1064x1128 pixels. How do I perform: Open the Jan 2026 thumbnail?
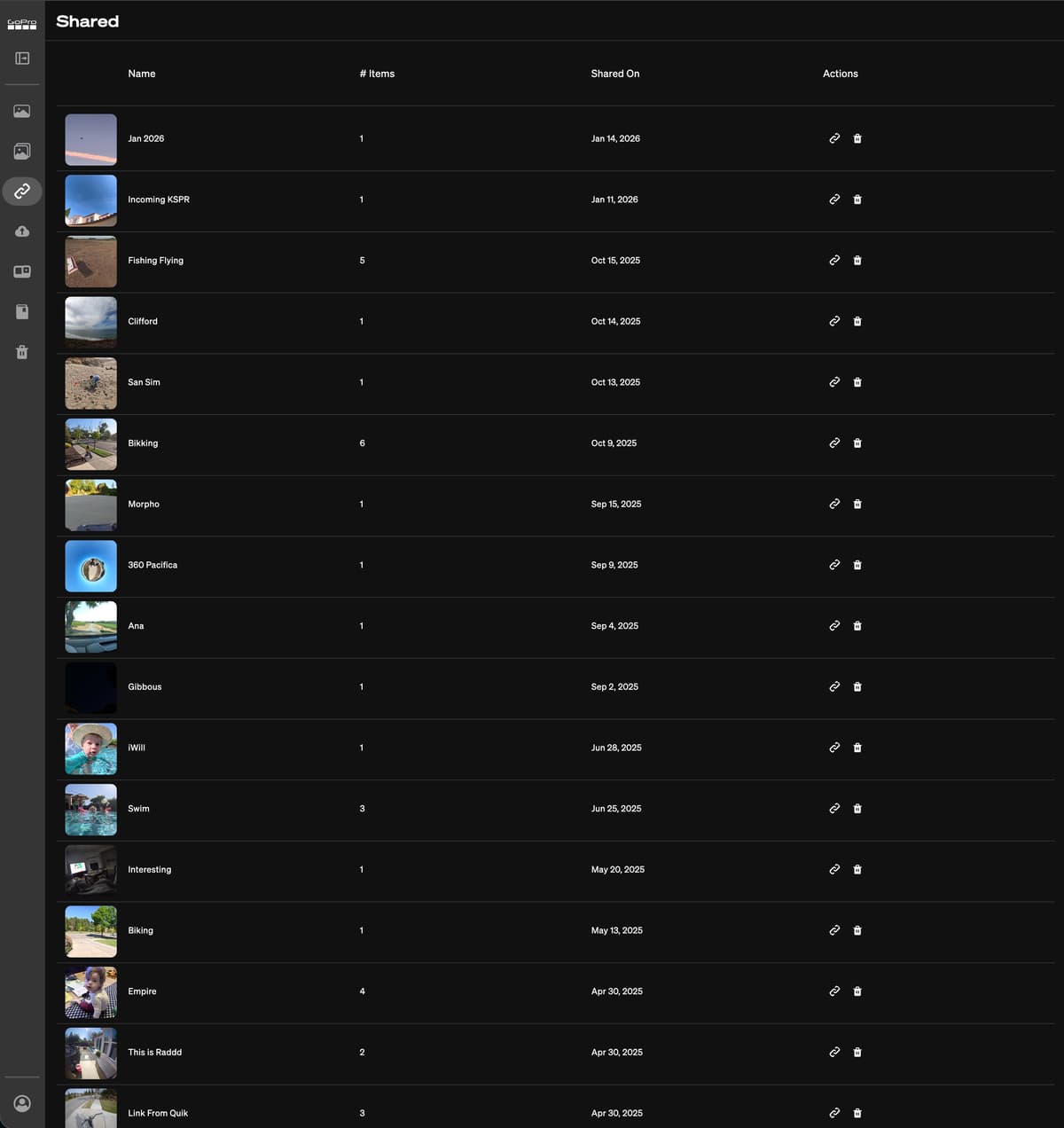click(91, 139)
